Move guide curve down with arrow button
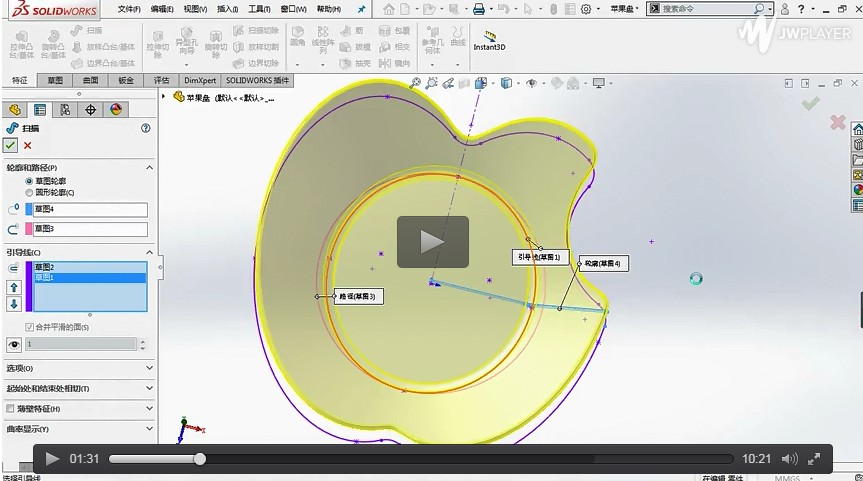 pyautogui.click(x=14, y=303)
